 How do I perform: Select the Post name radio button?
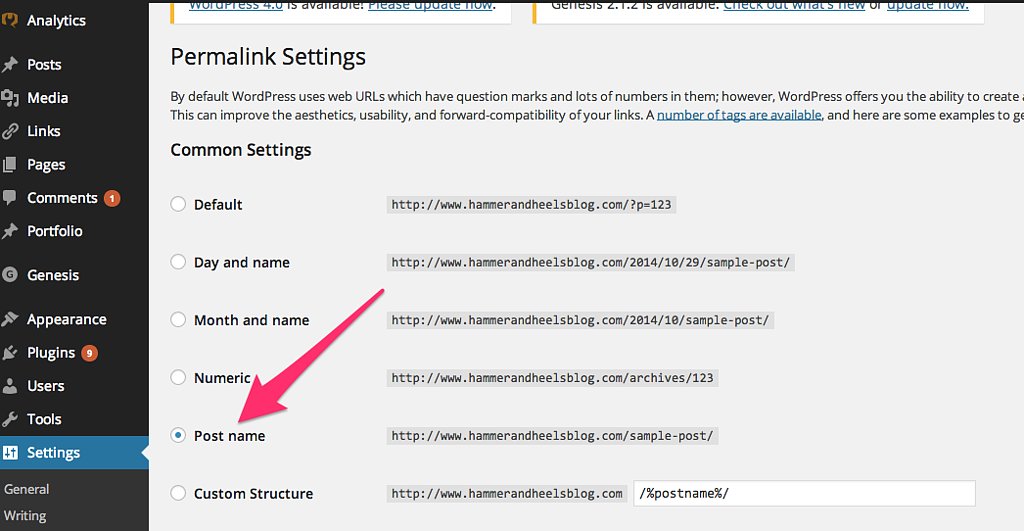pyautogui.click(x=178, y=435)
